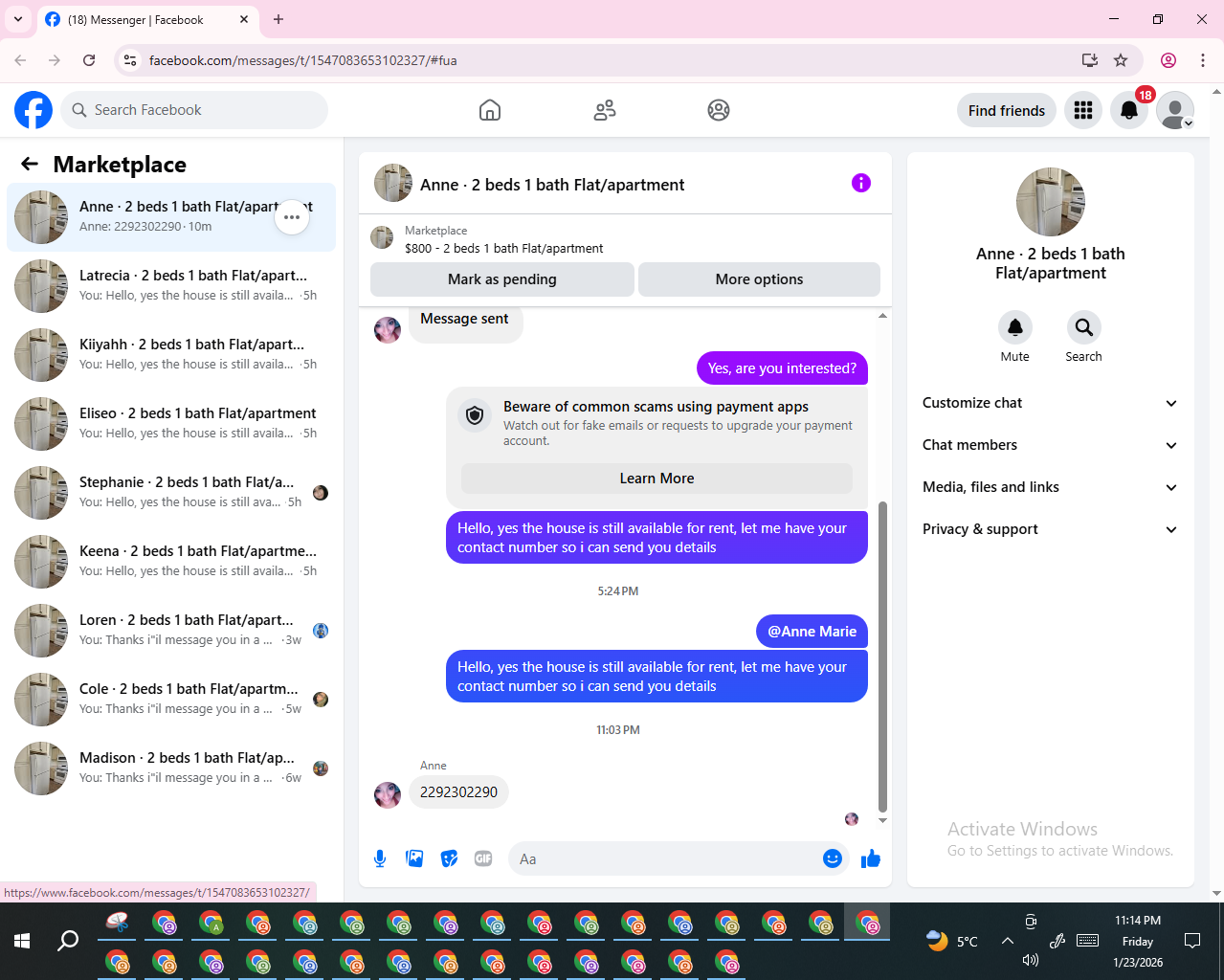This screenshot has height=980, width=1224.
Task: Click the install app icon in the address bar
Action: pyautogui.click(x=1089, y=60)
